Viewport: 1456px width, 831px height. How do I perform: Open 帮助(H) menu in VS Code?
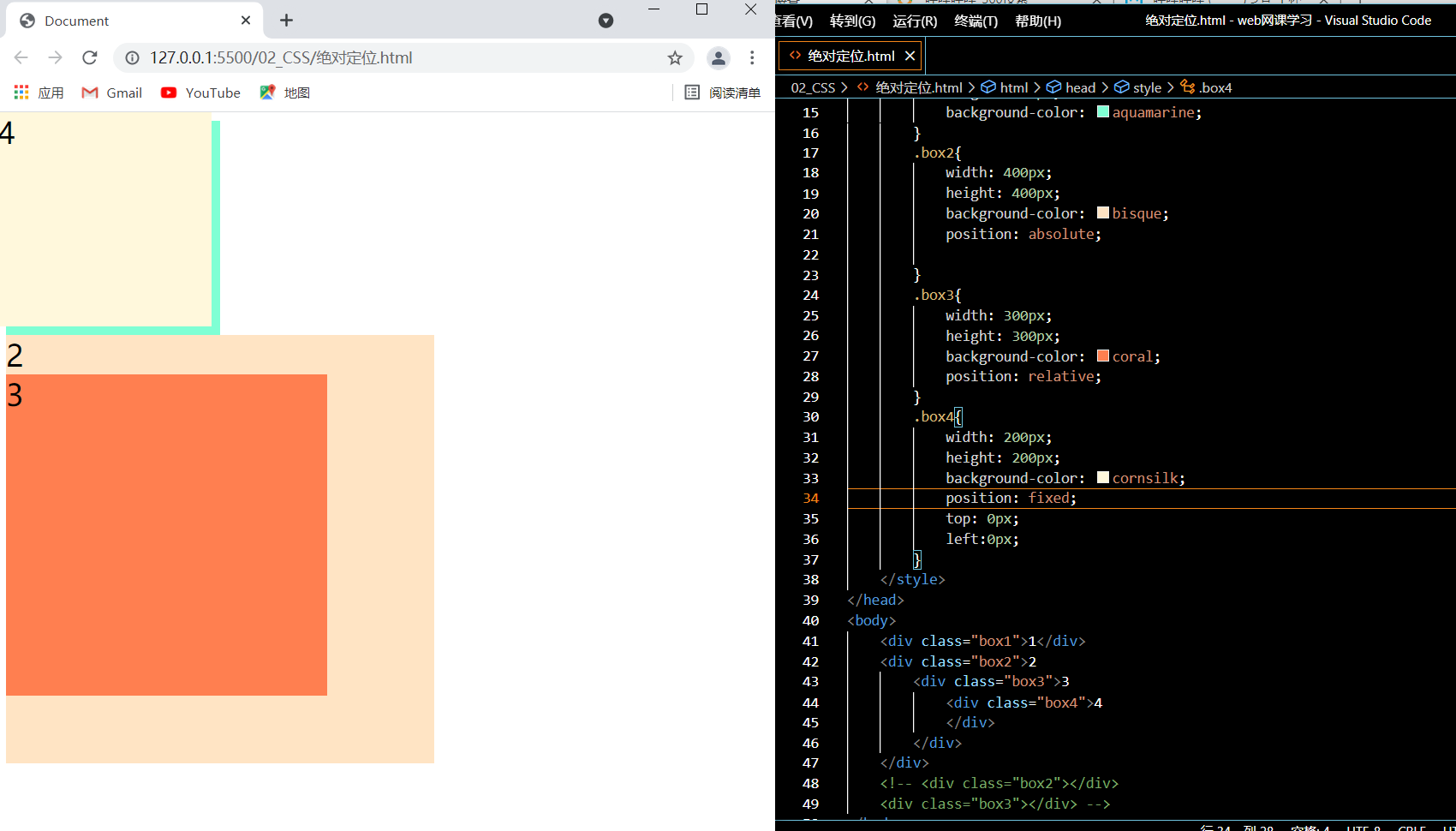(x=1037, y=21)
